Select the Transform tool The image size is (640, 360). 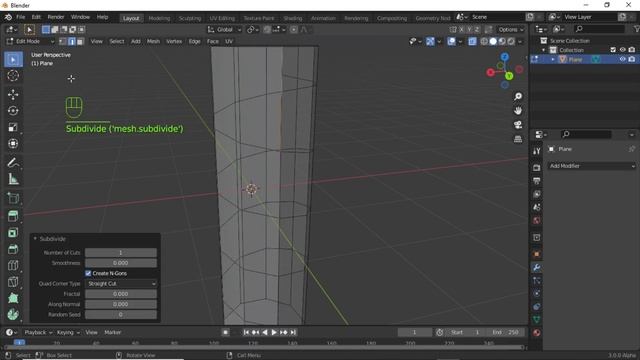pos(13,143)
